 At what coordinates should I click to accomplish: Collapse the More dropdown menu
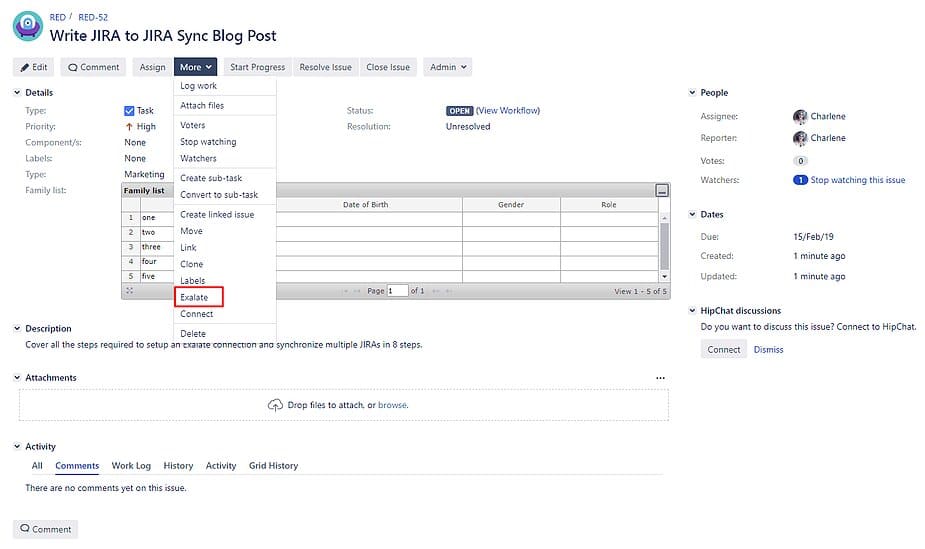pyautogui.click(x=195, y=67)
